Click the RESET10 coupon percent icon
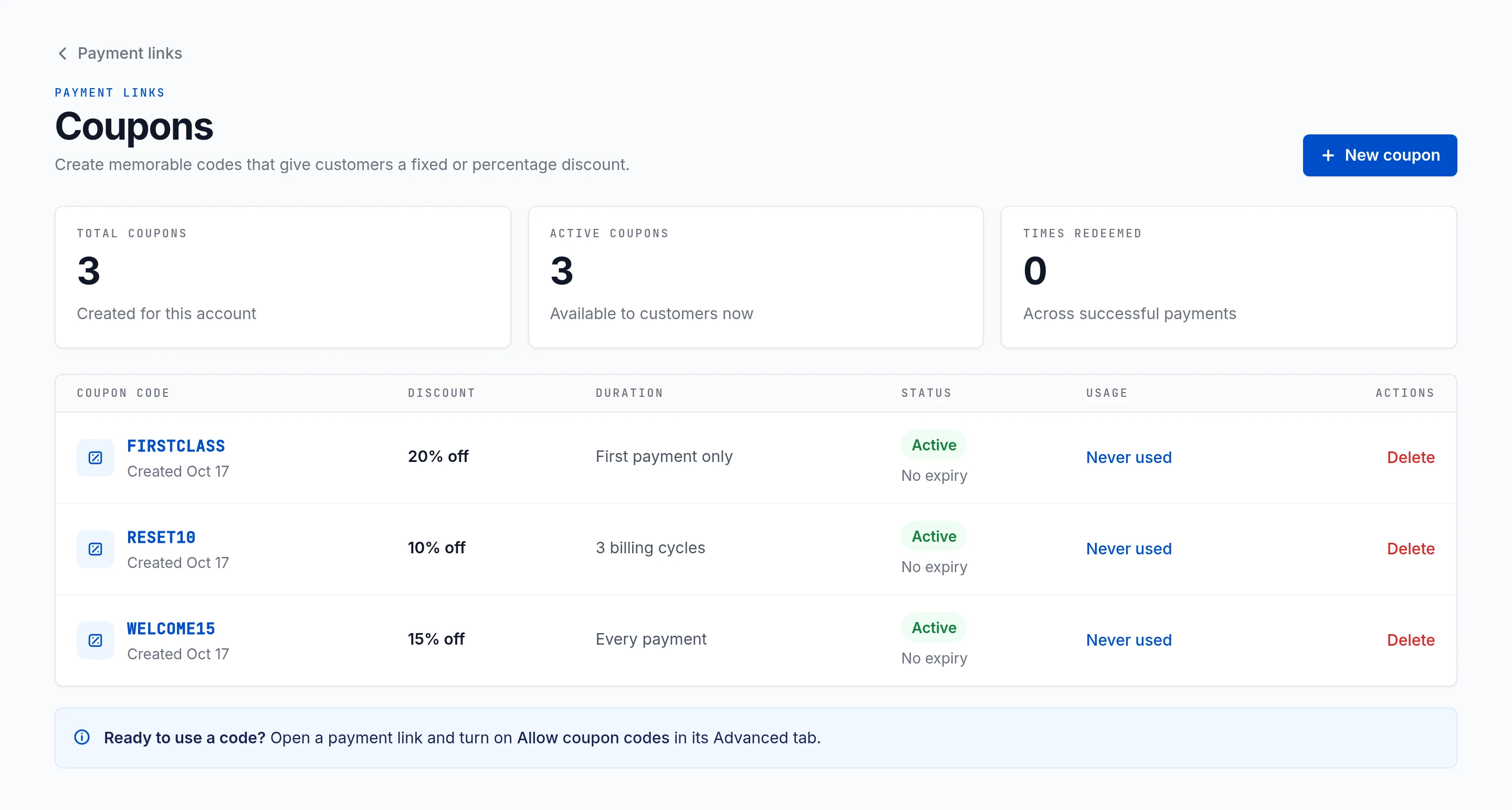The image size is (1512, 810). tap(95, 549)
